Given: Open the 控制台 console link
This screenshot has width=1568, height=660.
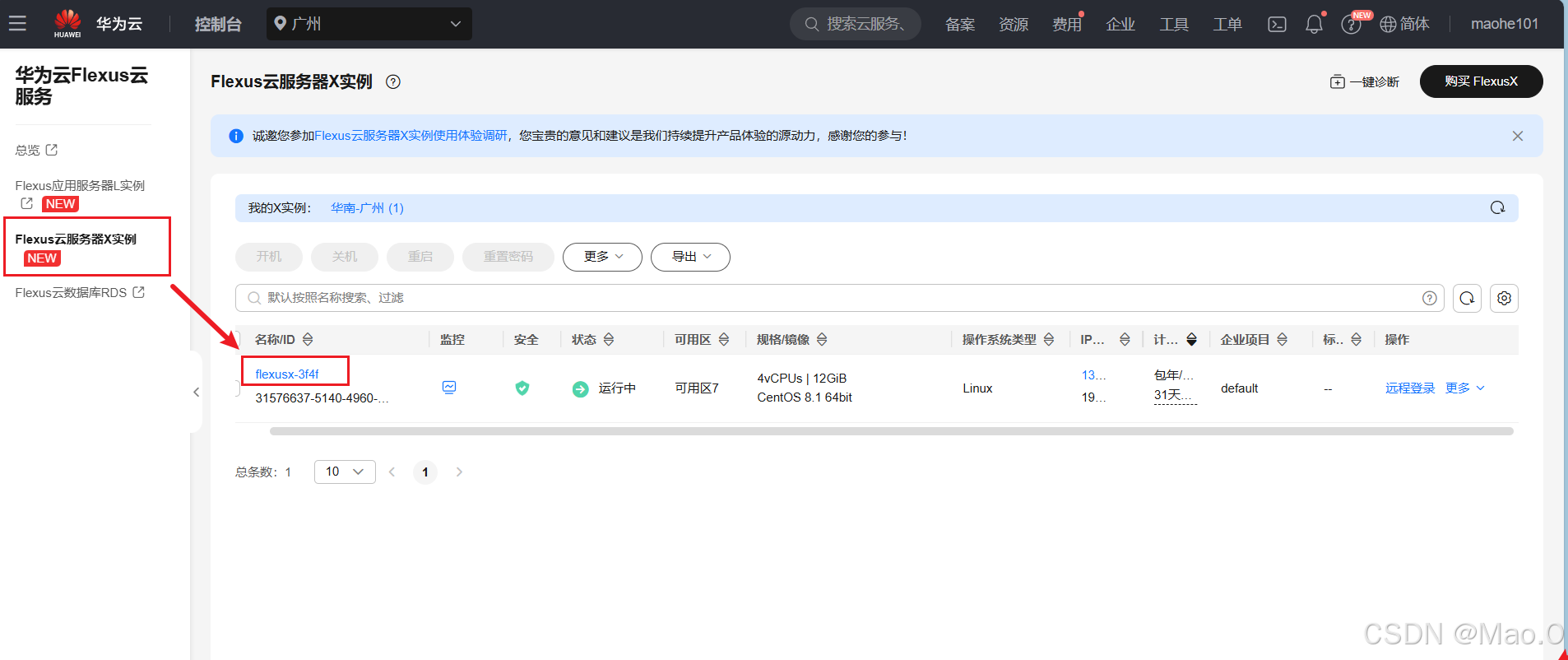Looking at the screenshot, I should pos(218,24).
